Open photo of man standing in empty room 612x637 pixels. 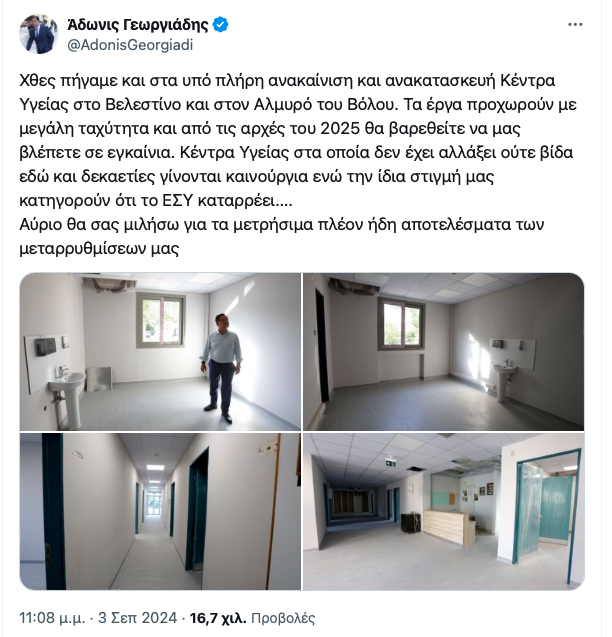click(161, 351)
